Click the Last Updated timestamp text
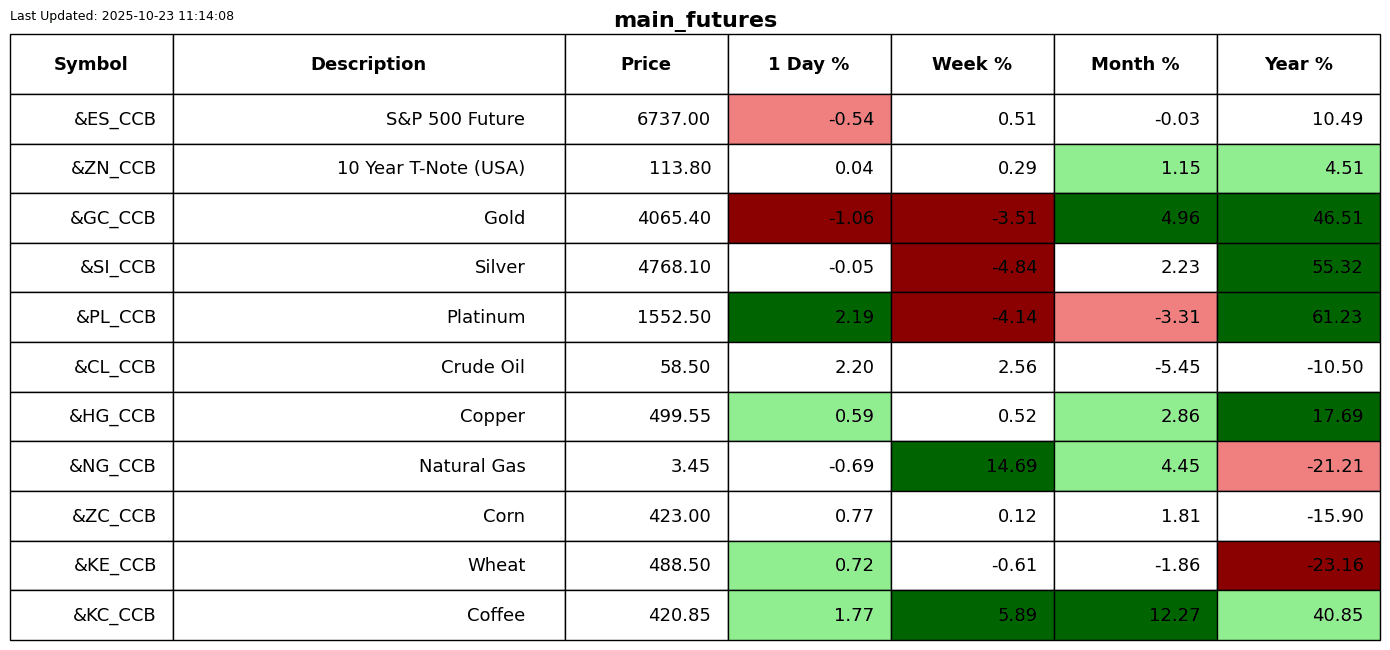 [122, 16]
